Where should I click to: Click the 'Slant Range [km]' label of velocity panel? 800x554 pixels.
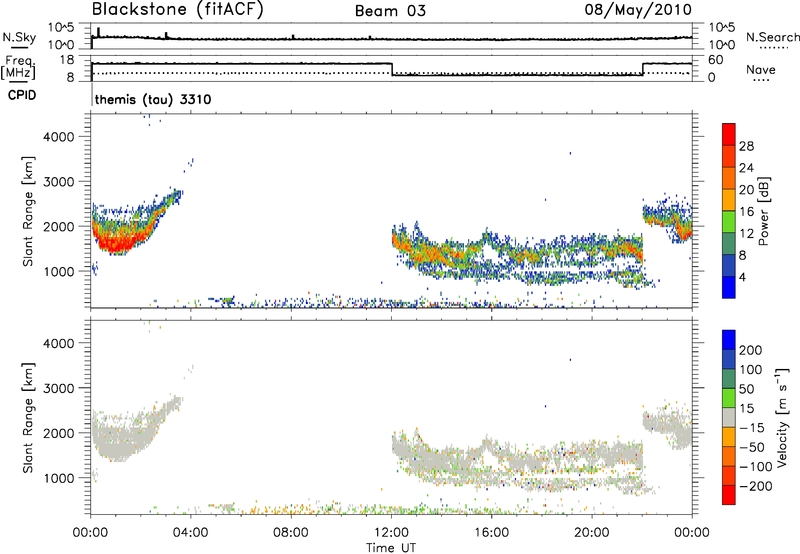(28, 418)
